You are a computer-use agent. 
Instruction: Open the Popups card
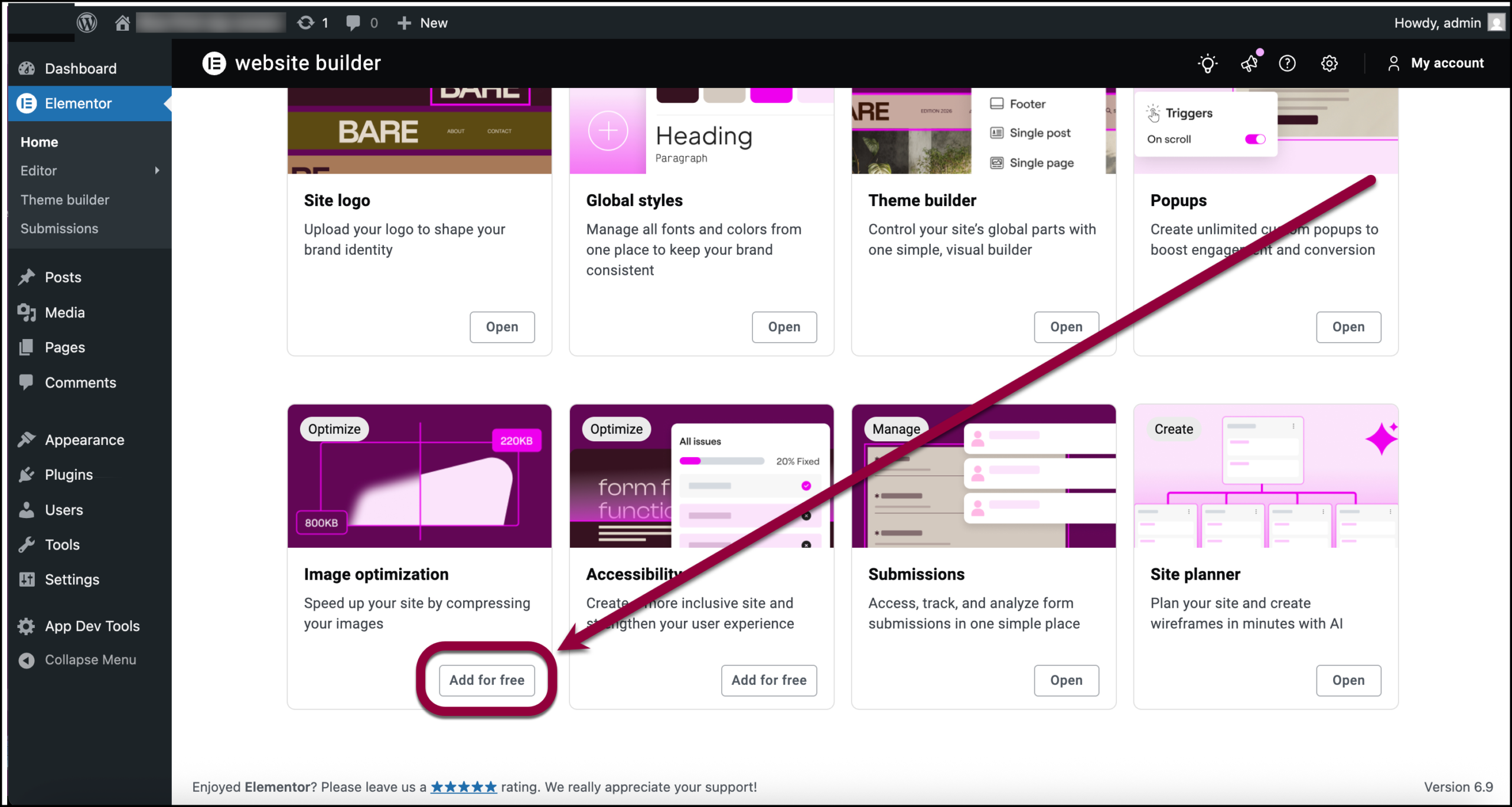coord(1348,327)
